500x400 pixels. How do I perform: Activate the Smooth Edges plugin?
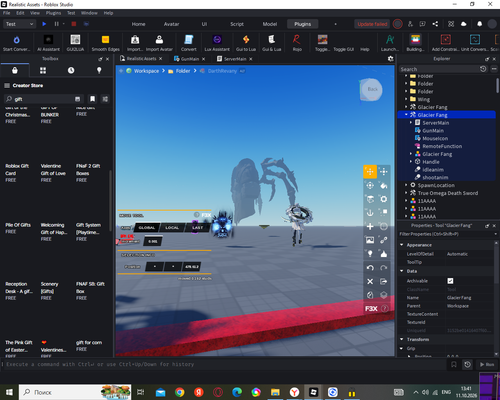(105, 40)
